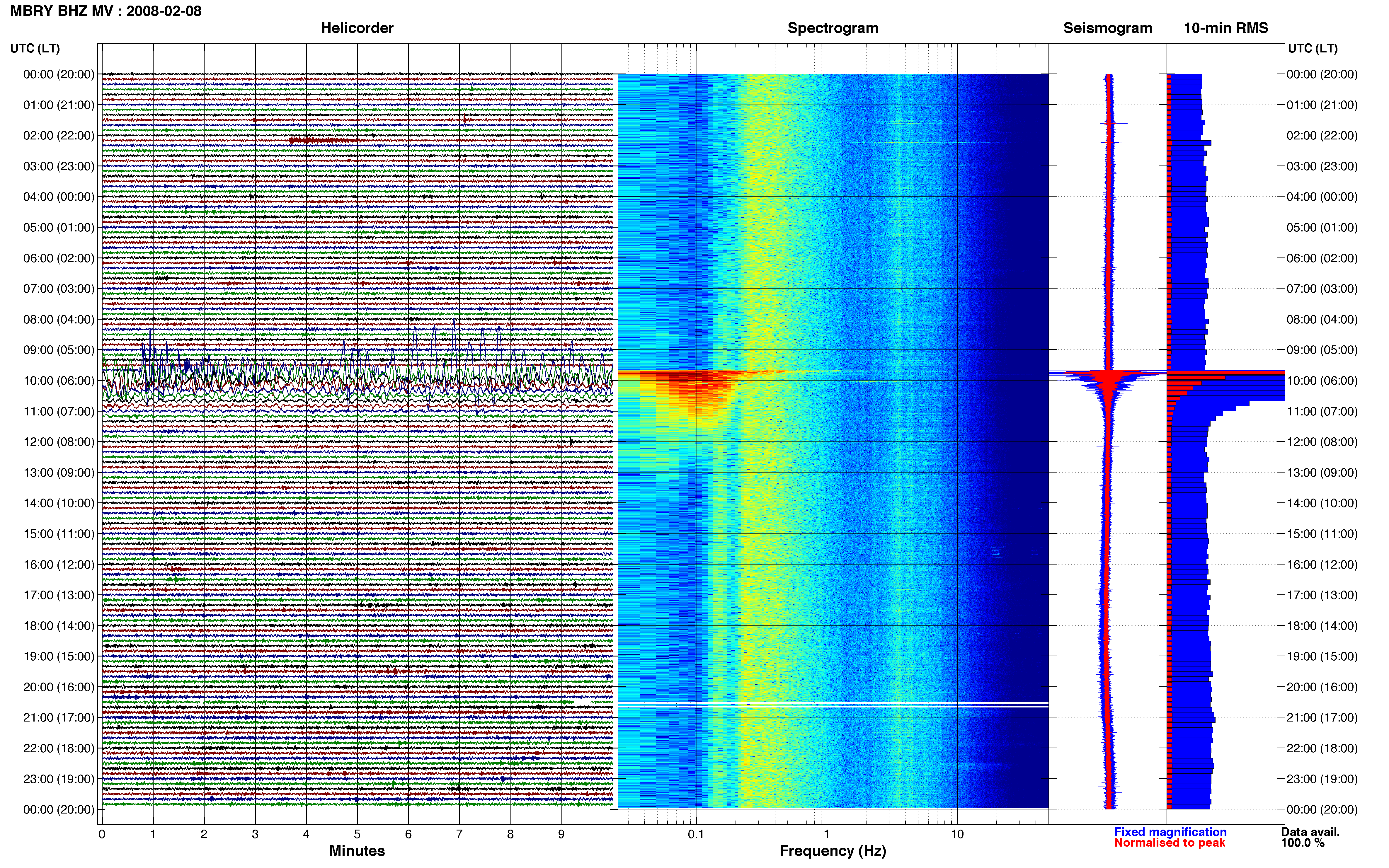Click the 'Spectrogram' panel heading

(x=833, y=28)
